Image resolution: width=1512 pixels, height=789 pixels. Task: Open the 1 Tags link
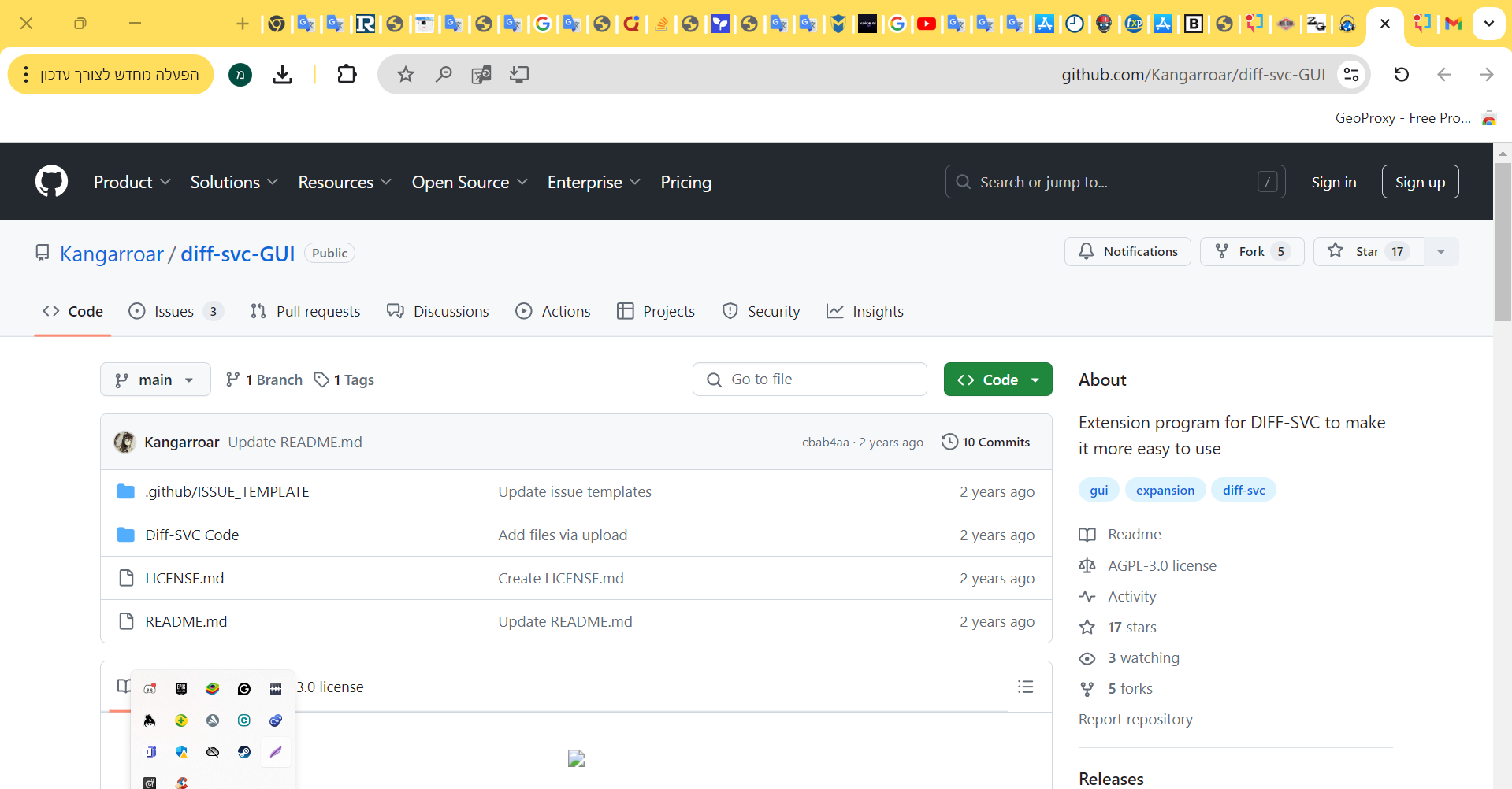click(344, 380)
